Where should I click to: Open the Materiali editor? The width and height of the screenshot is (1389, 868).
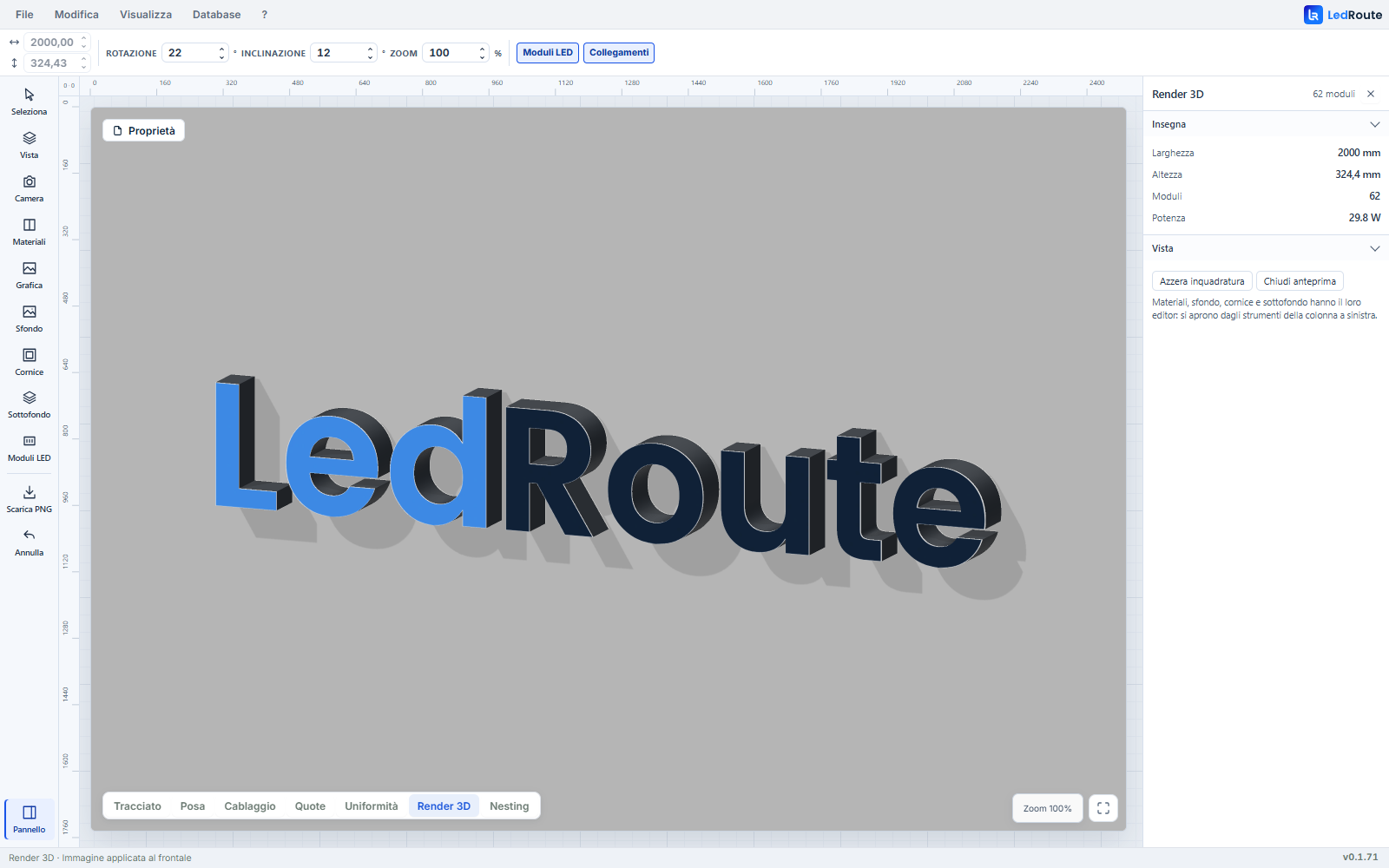pyautogui.click(x=29, y=232)
